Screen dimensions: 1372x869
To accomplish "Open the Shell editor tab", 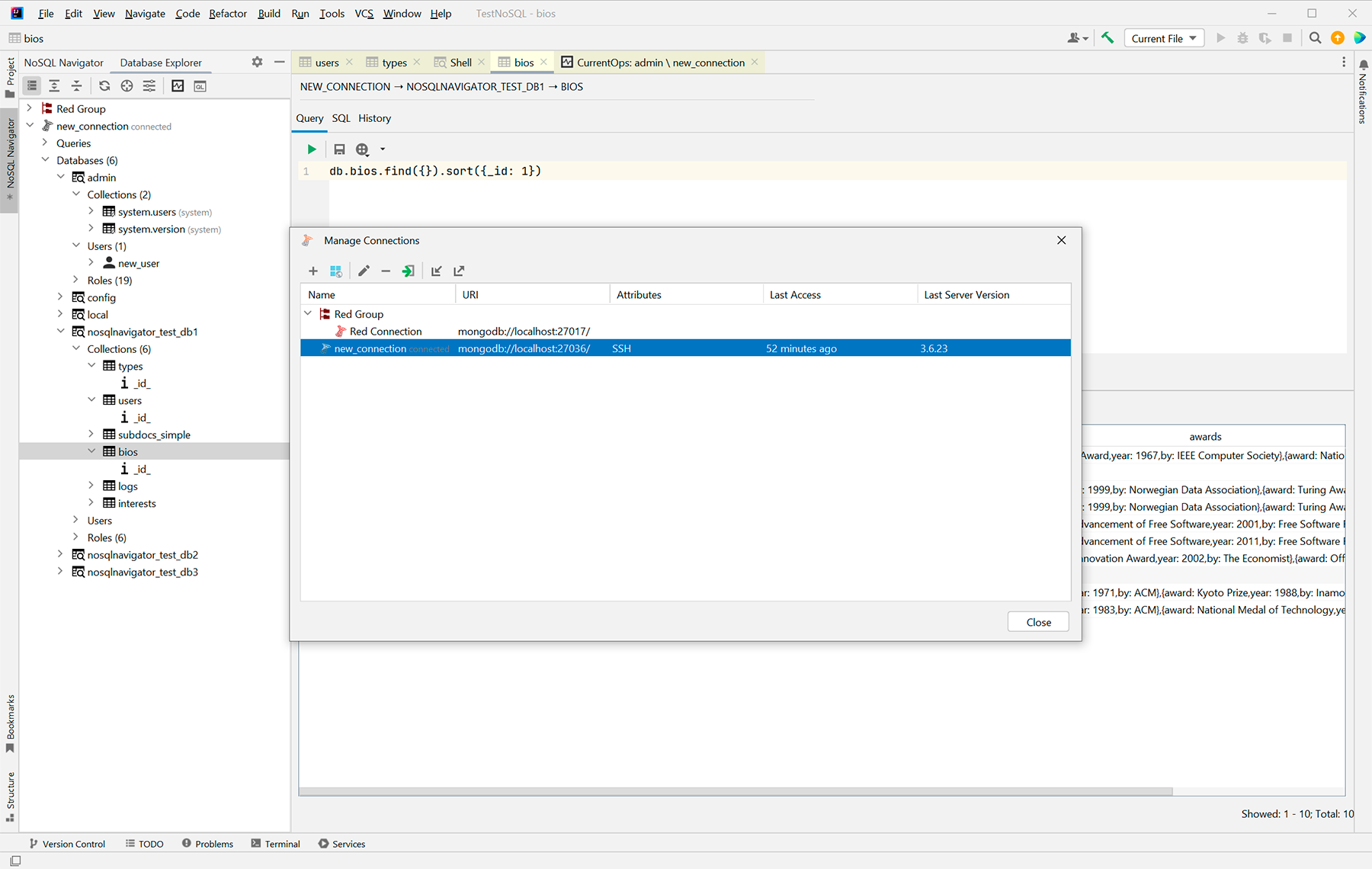I will pyautogui.click(x=460, y=63).
